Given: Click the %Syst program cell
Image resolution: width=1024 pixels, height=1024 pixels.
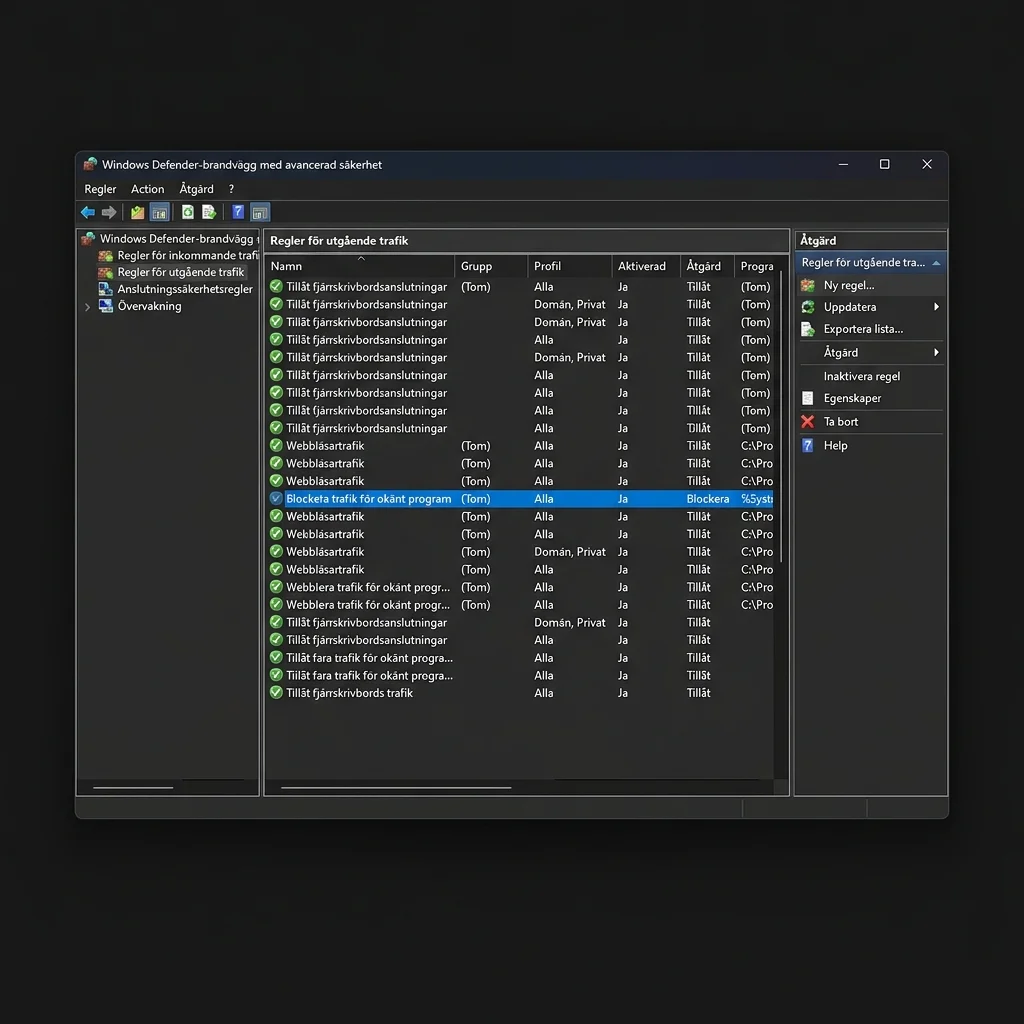Looking at the screenshot, I should click(757, 499).
